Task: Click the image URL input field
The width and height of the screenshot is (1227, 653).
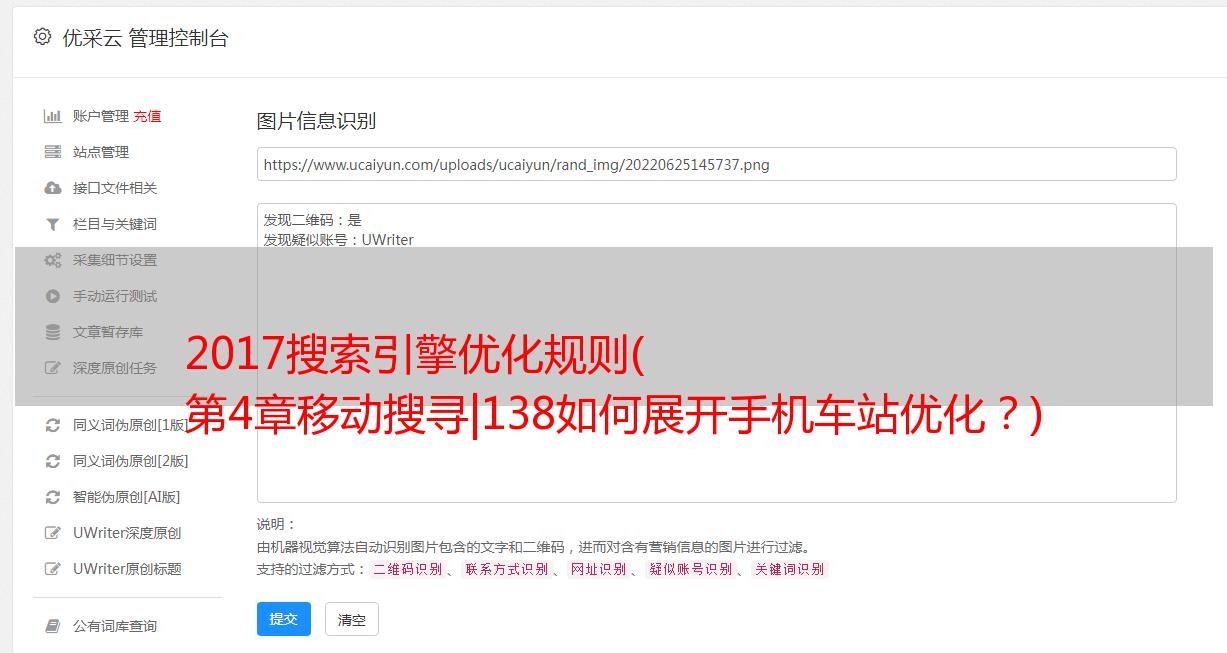Action: tap(716, 164)
